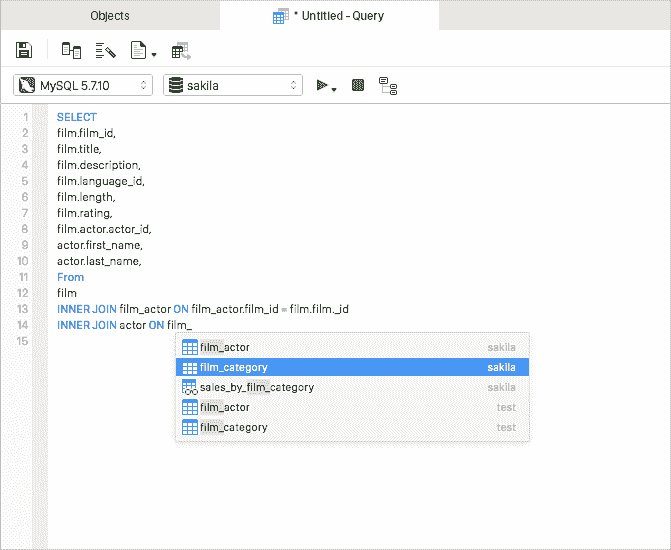
Task: Click the sakila film_actor table icon
Action: pyautogui.click(x=190, y=347)
